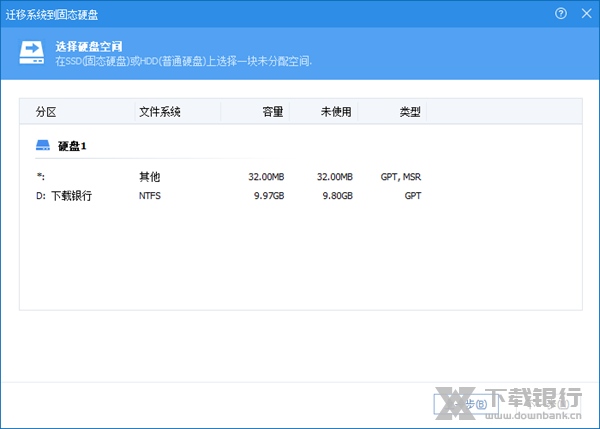This screenshot has height=429, width=600.
Task: Sort by the 分区 column header
Action: coord(47,111)
